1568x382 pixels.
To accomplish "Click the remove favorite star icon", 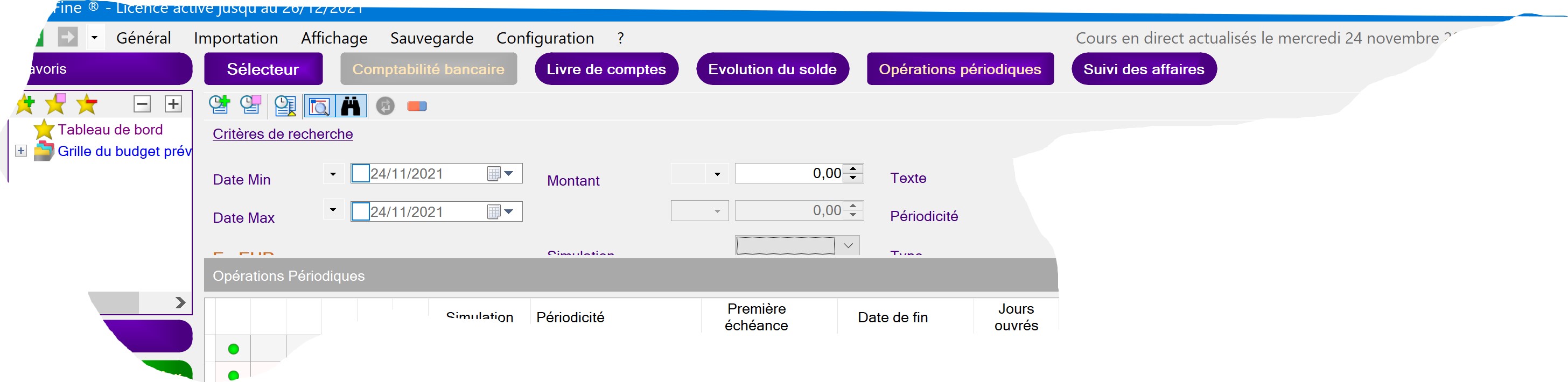I will tap(87, 104).
